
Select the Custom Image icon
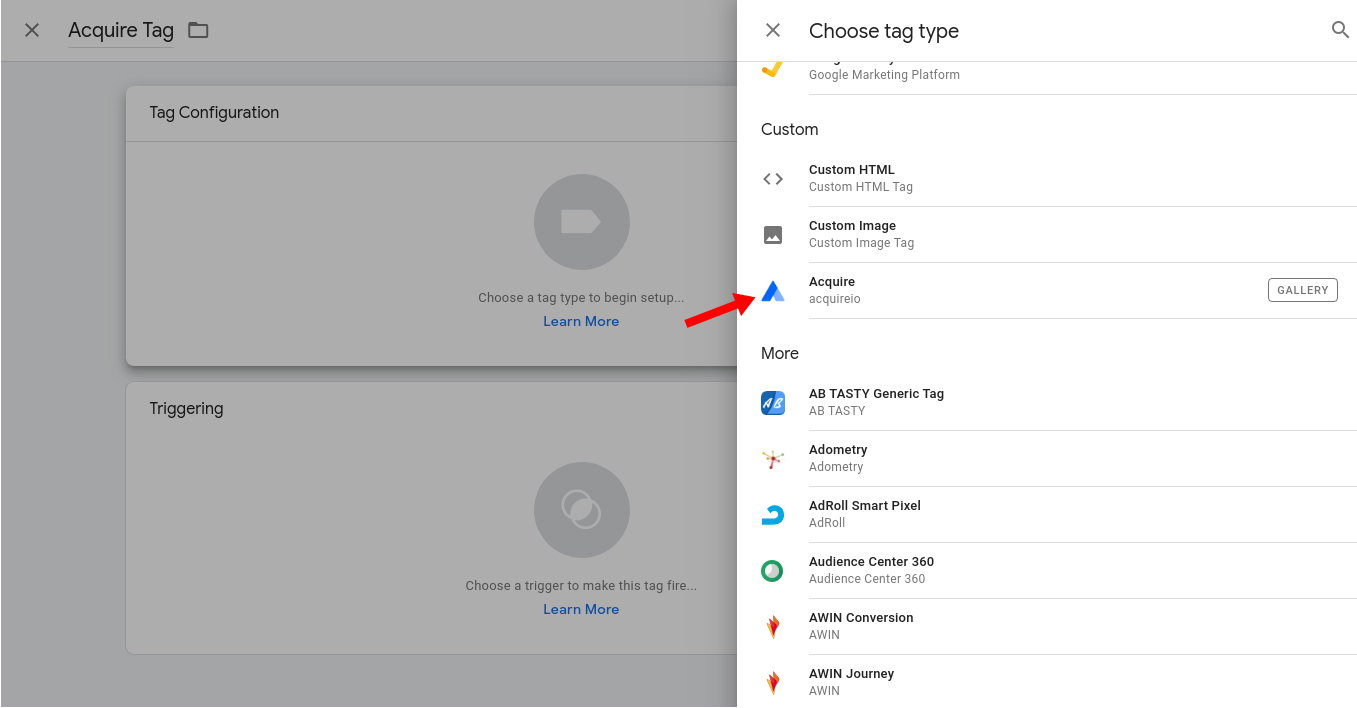[x=773, y=235]
